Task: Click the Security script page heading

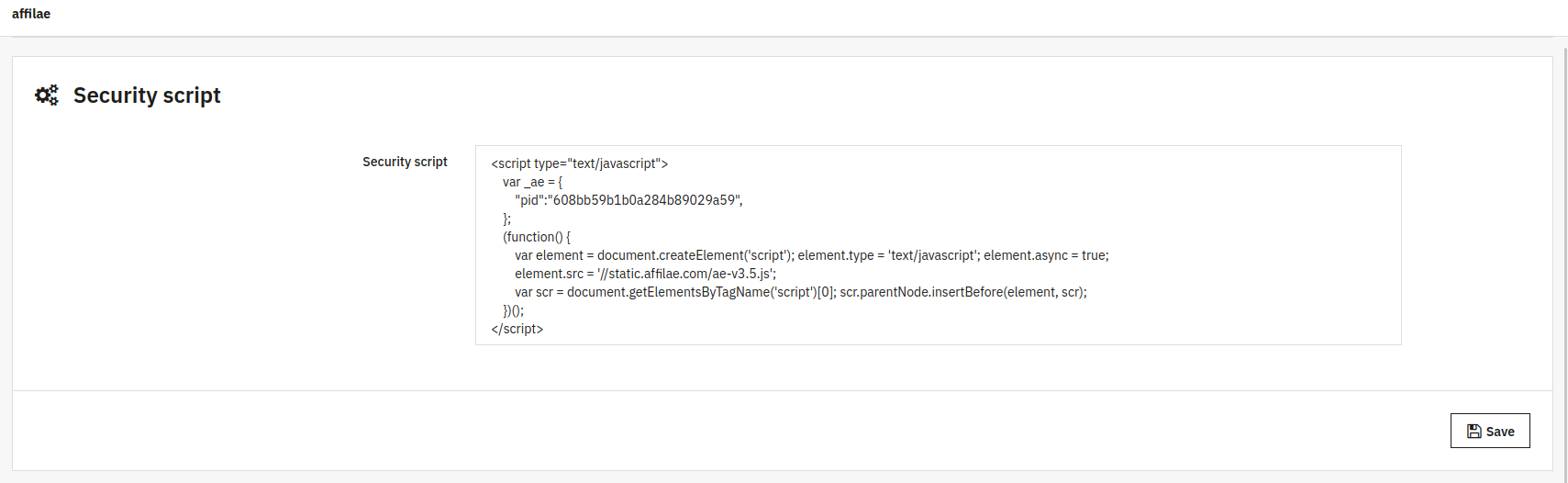Action: (x=147, y=95)
